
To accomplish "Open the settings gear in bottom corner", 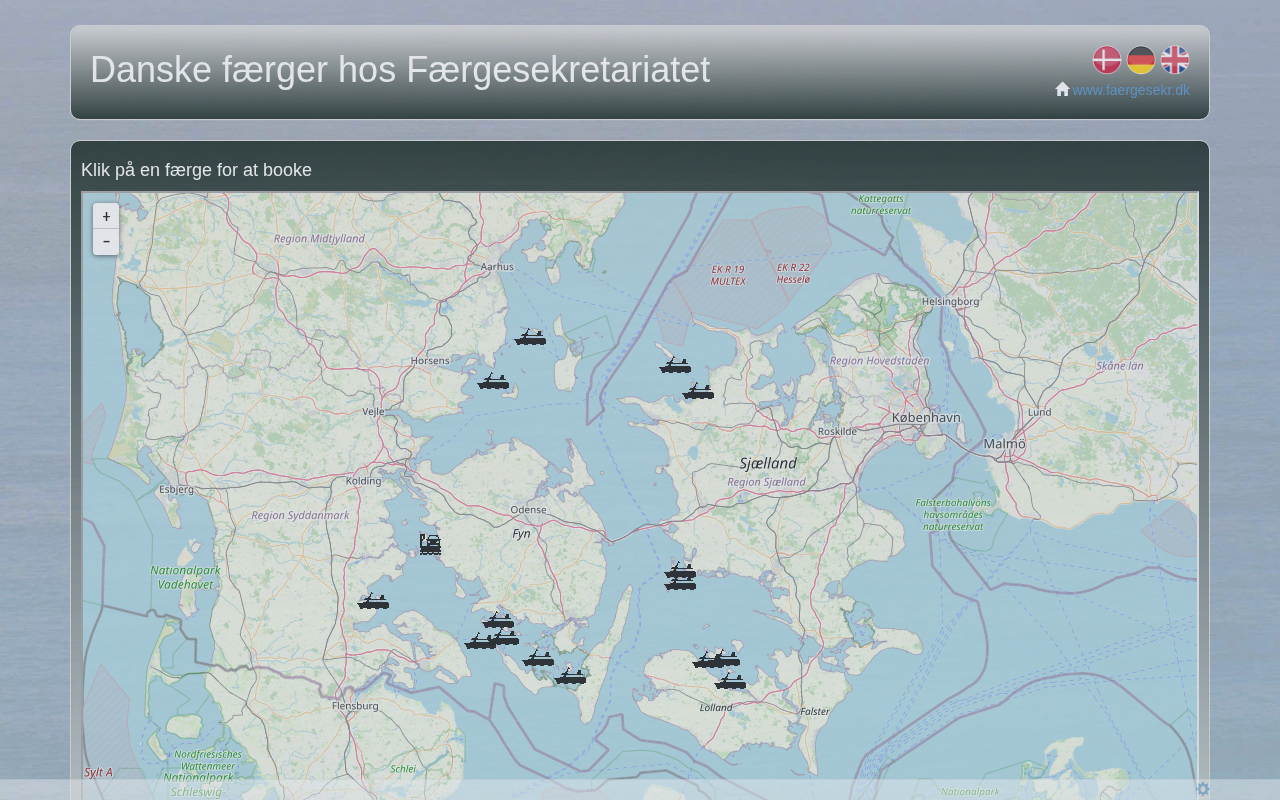I will [x=1203, y=789].
